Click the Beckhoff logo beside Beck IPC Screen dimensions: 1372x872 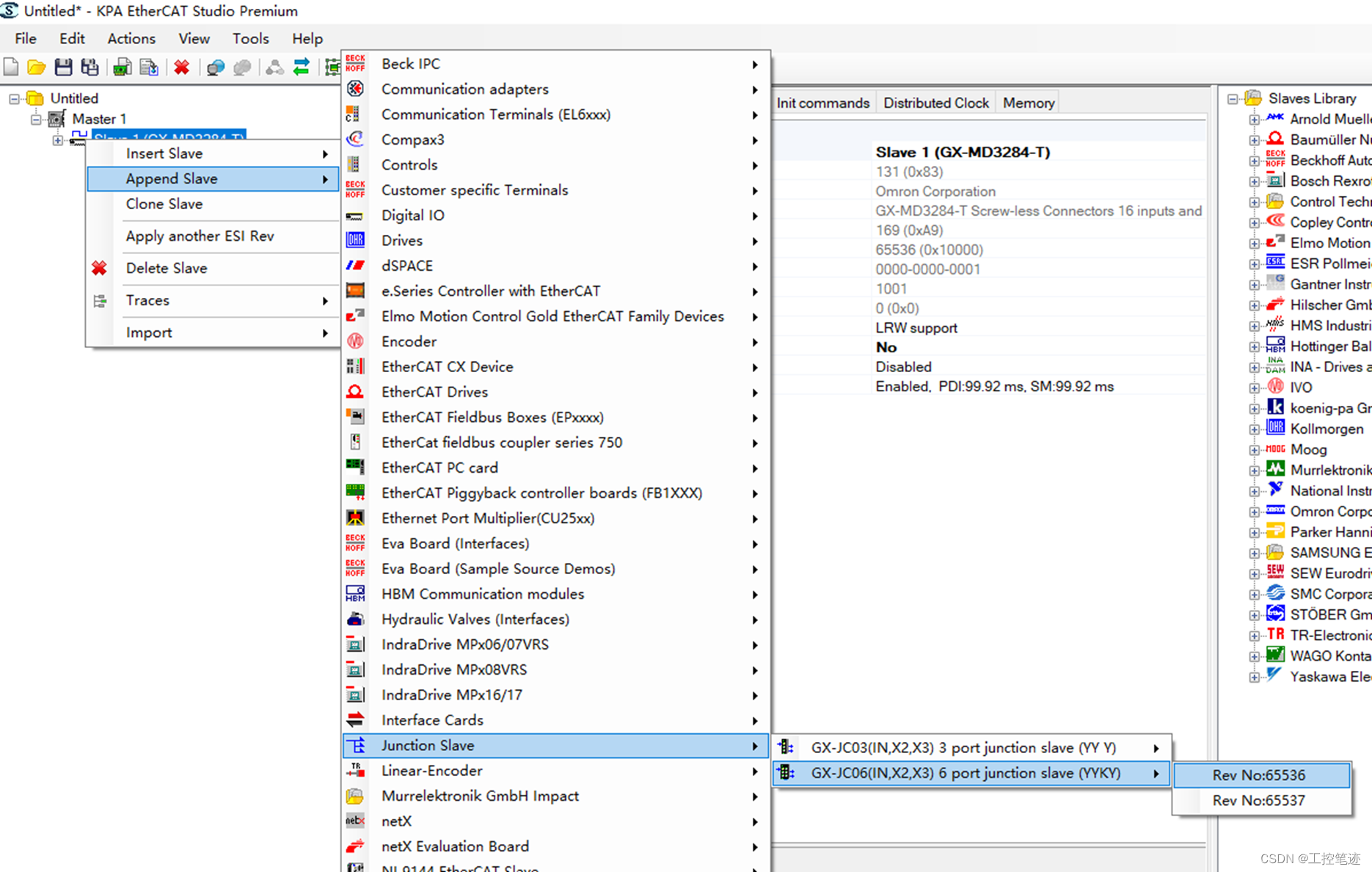(355, 64)
